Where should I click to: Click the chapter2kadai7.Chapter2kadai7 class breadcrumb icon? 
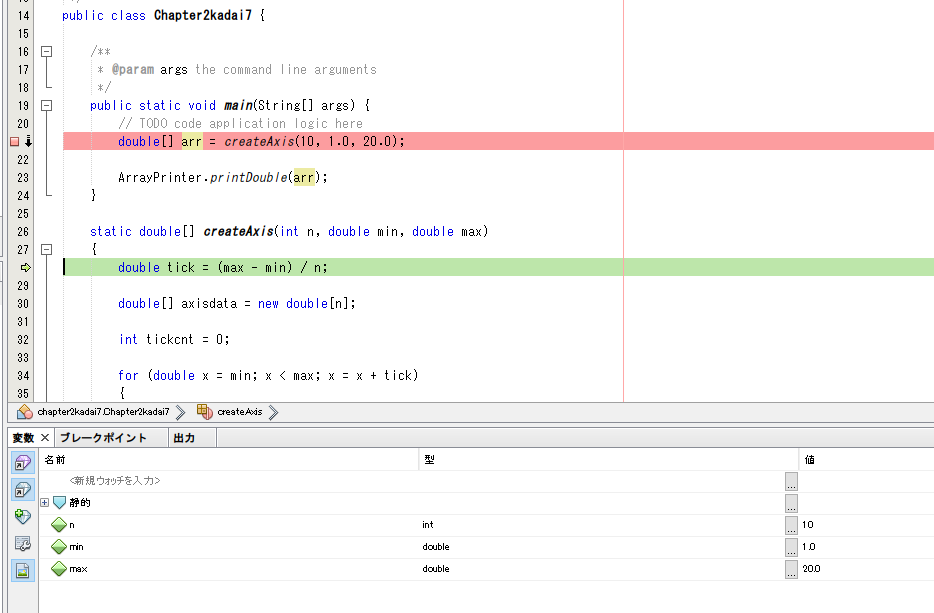25,412
